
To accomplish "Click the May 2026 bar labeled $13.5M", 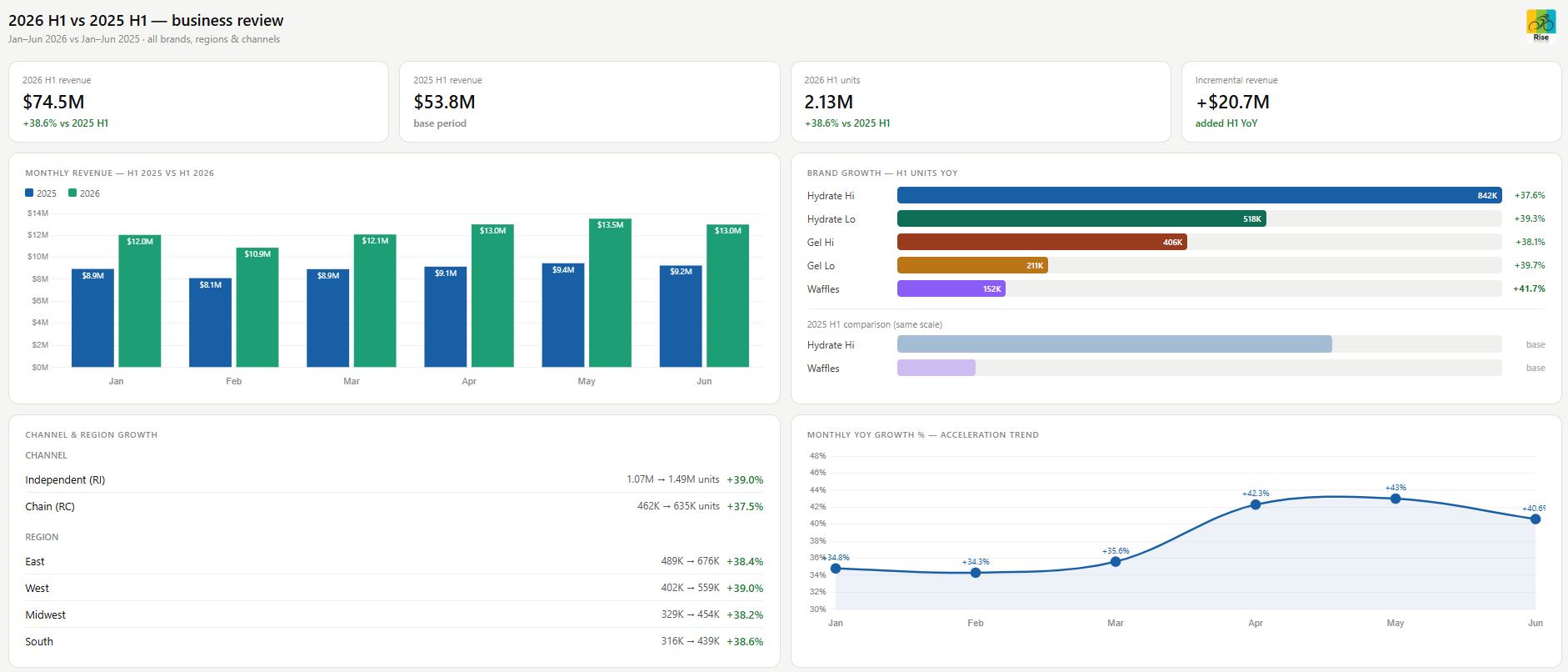I will (x=610, y=293).
